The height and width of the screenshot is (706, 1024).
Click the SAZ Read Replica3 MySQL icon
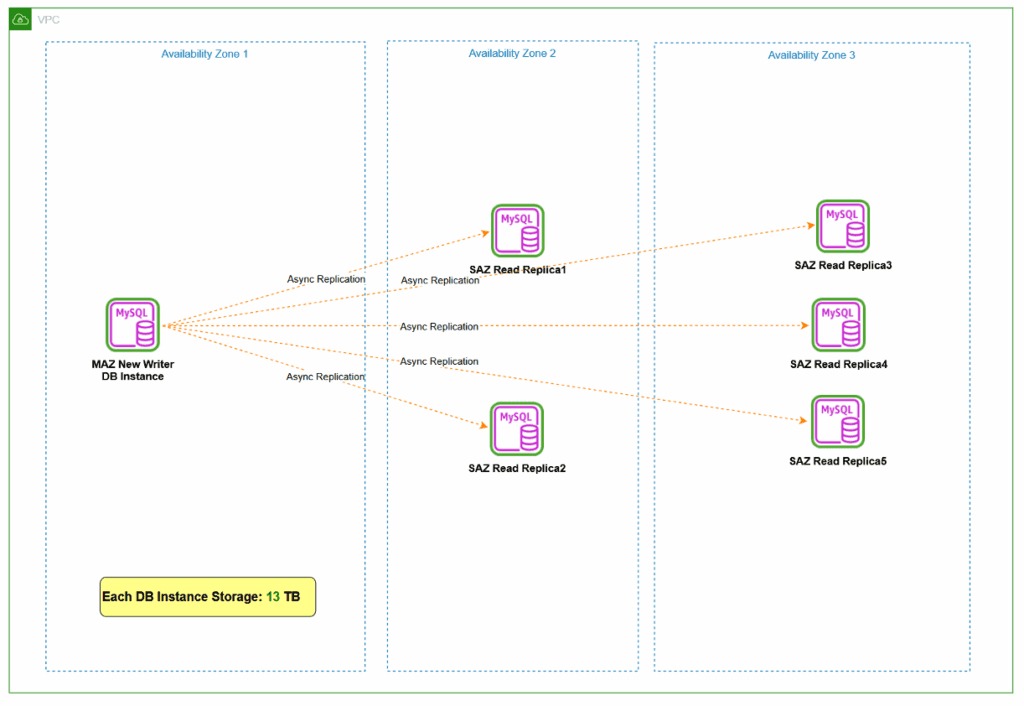point(842,226)
